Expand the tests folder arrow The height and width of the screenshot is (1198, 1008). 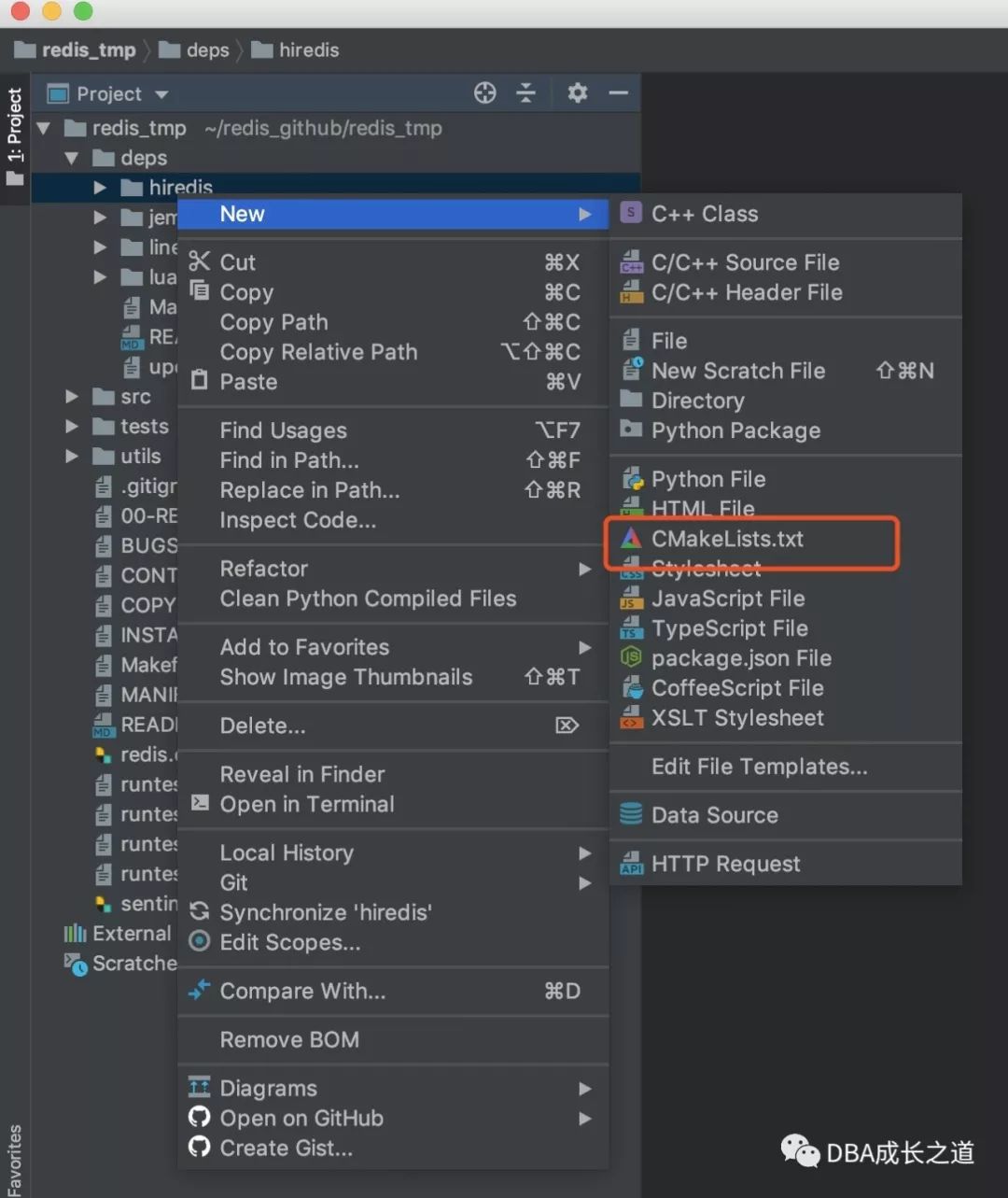(x=72, y=427)
